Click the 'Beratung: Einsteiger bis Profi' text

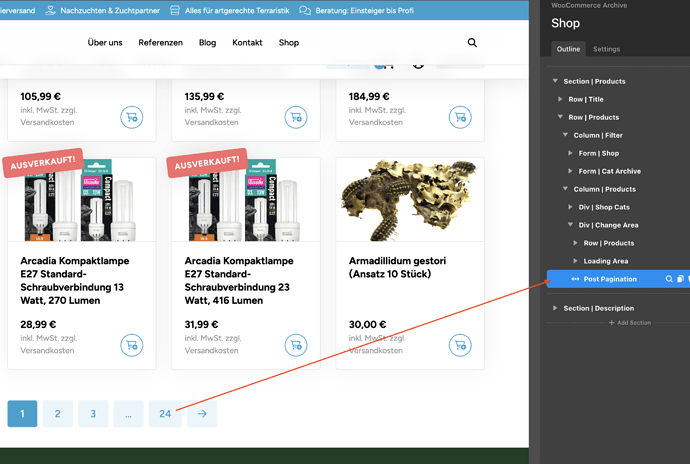pyautogui.click(x=364, y=11)
